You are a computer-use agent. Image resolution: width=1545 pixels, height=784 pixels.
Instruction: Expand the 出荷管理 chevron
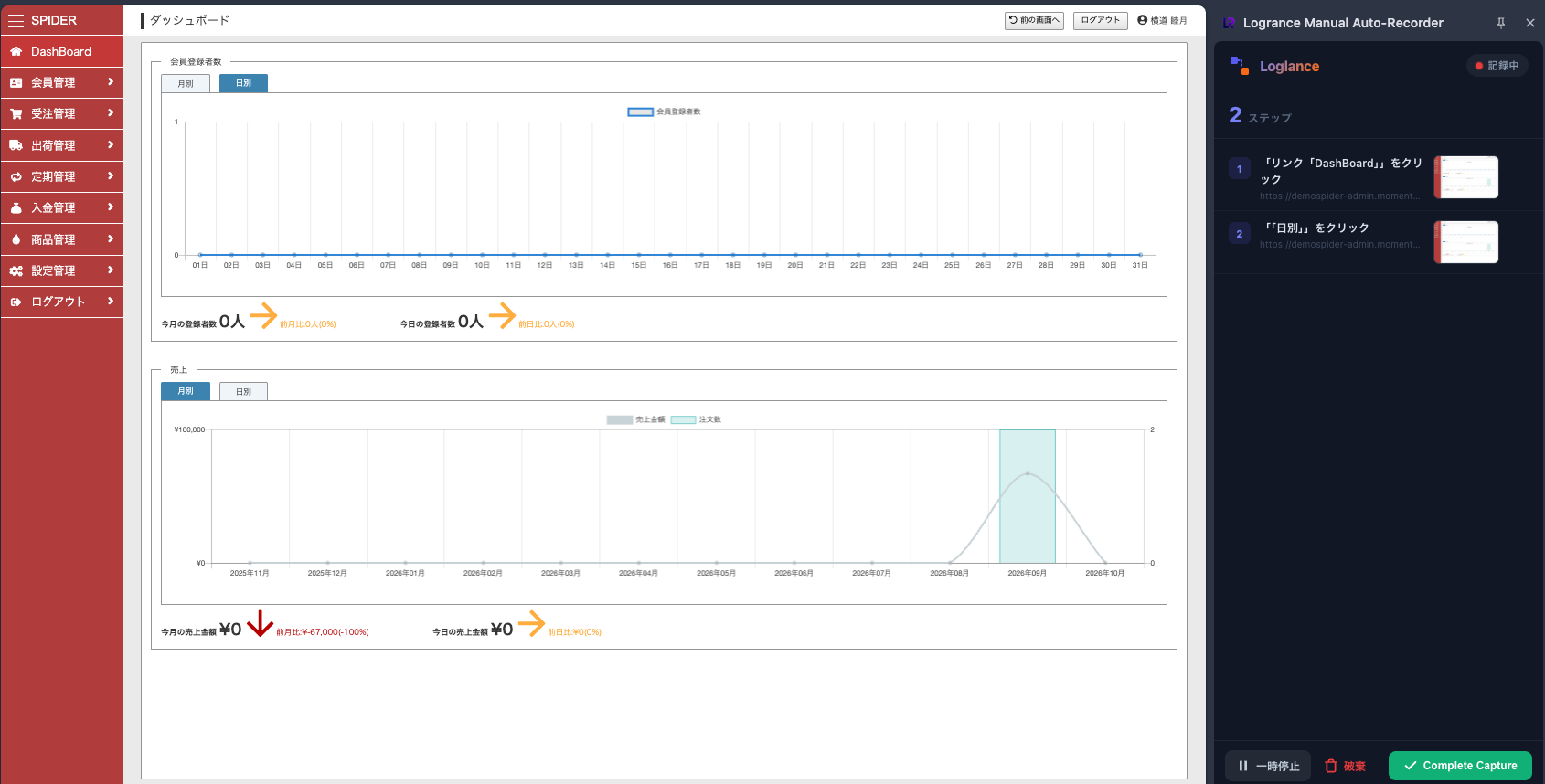pyautogui.click(x=111, y=144)
